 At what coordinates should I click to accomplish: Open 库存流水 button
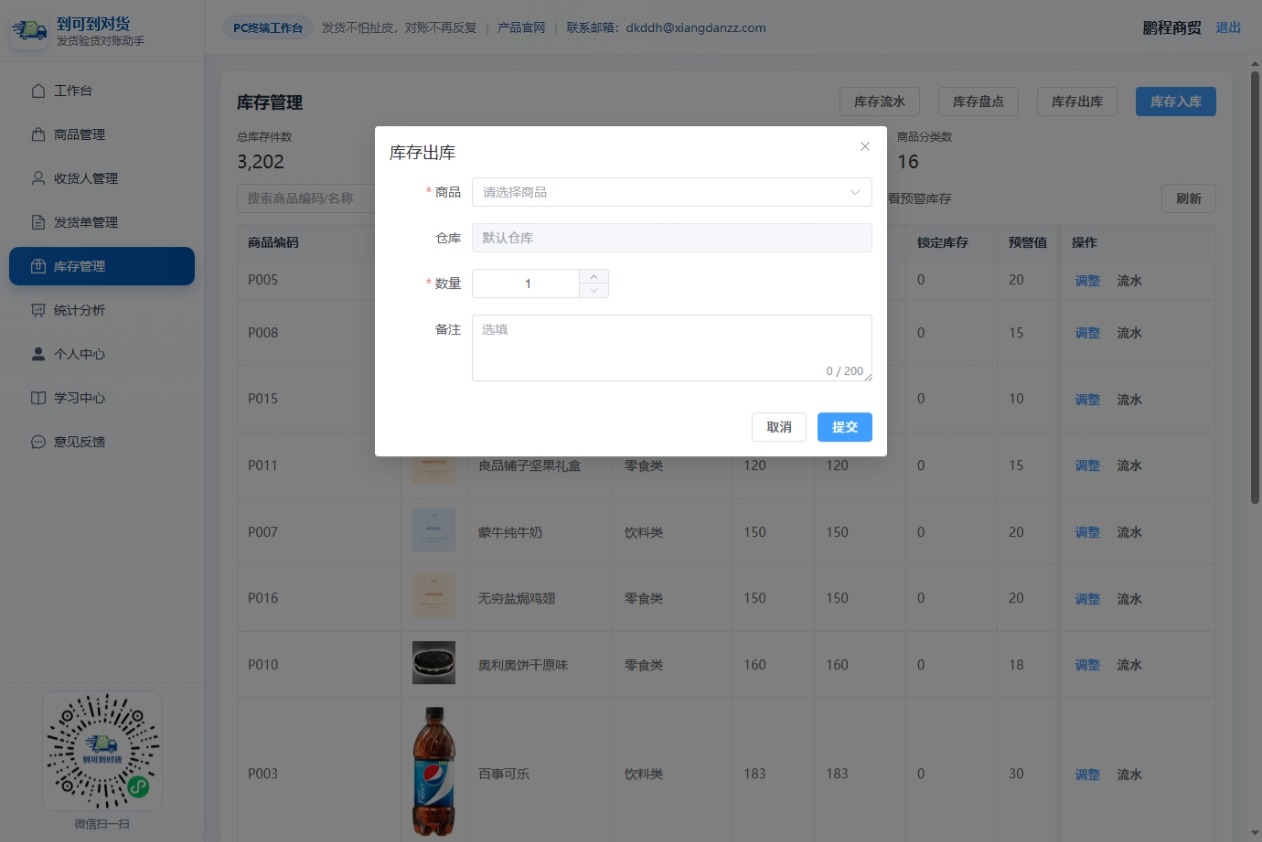point(879,101)
